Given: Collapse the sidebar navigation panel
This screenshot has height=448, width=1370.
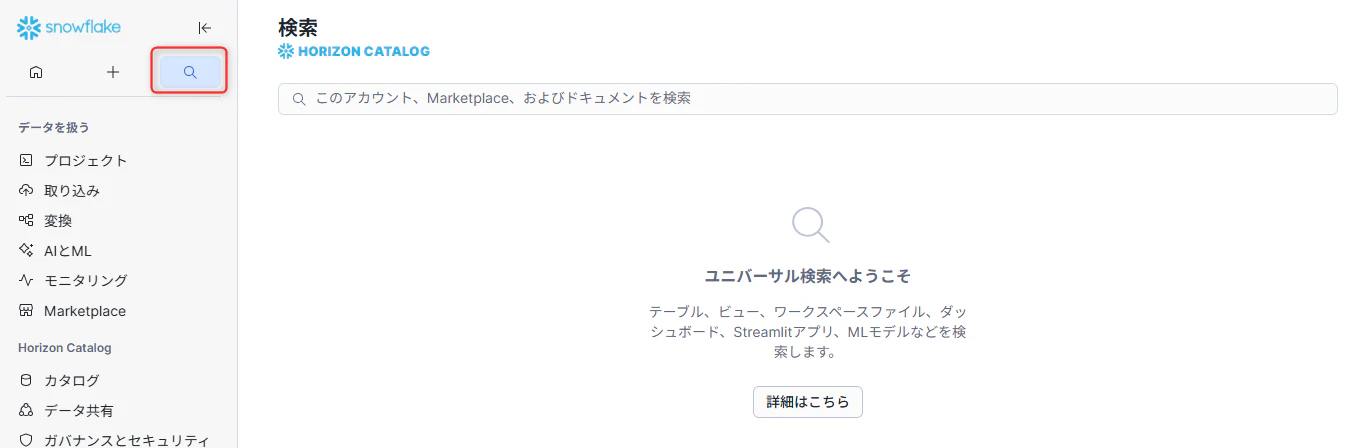Looking at the screenshot, I should pos(205,28).
